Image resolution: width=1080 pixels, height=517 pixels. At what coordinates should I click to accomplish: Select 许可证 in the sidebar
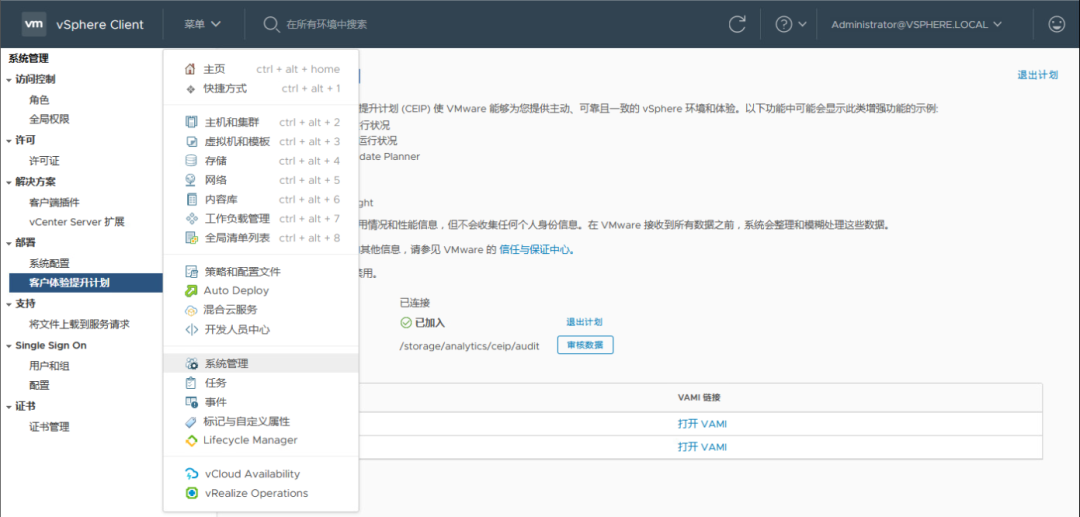[x=44, y=161]
